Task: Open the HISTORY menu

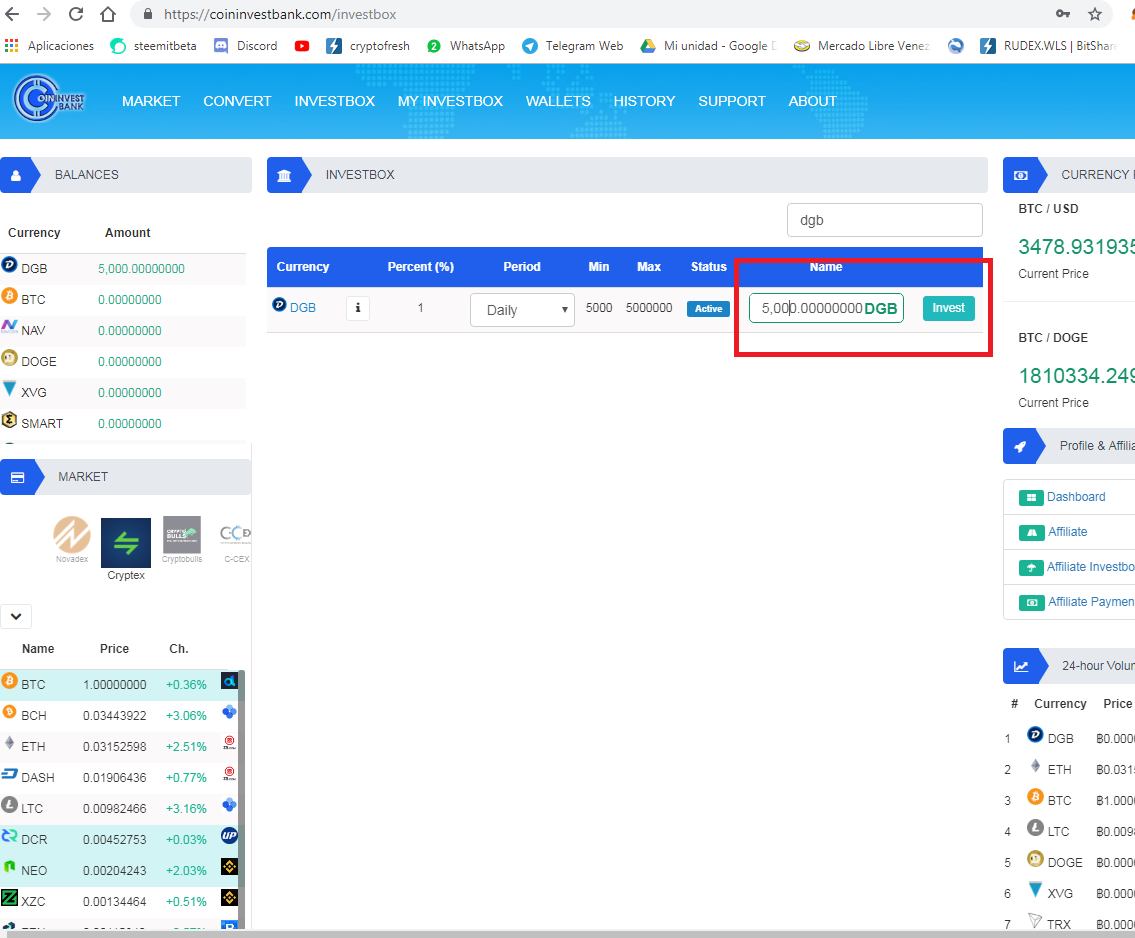Action: click(644, 101)
